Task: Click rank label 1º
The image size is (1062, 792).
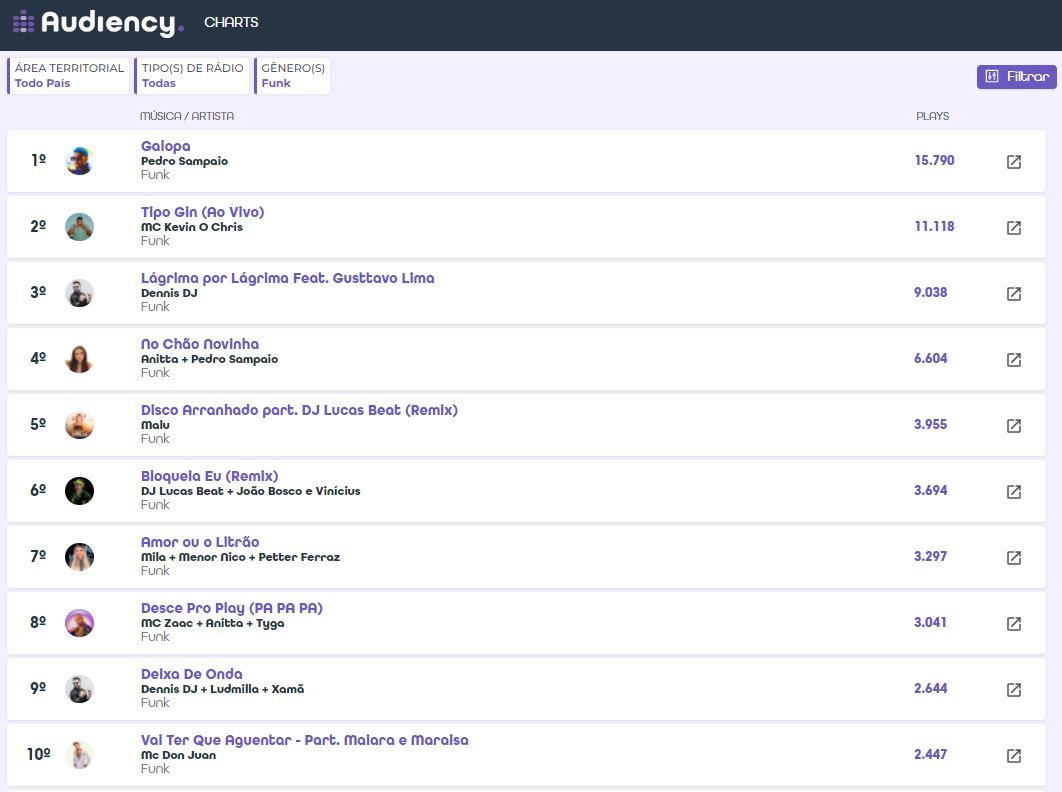Action: click(x=39, y=160)
